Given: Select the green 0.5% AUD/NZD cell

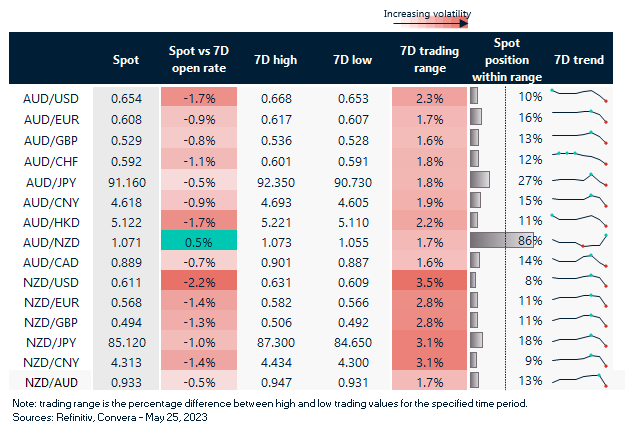Looking at the screenshot, I should [198, 240].
